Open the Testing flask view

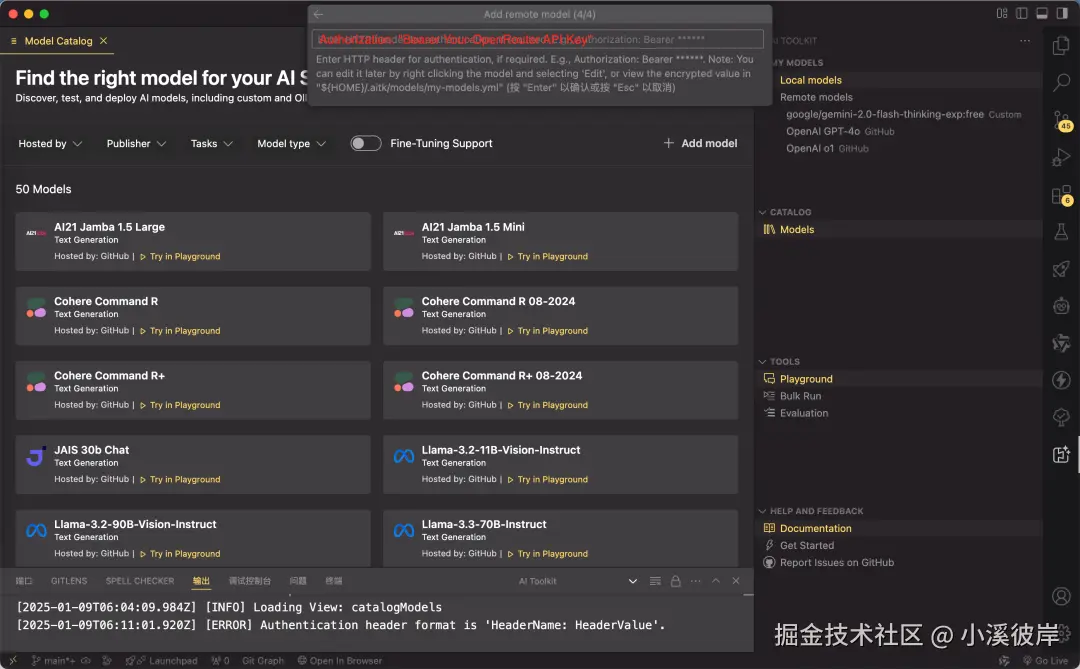1061,231
